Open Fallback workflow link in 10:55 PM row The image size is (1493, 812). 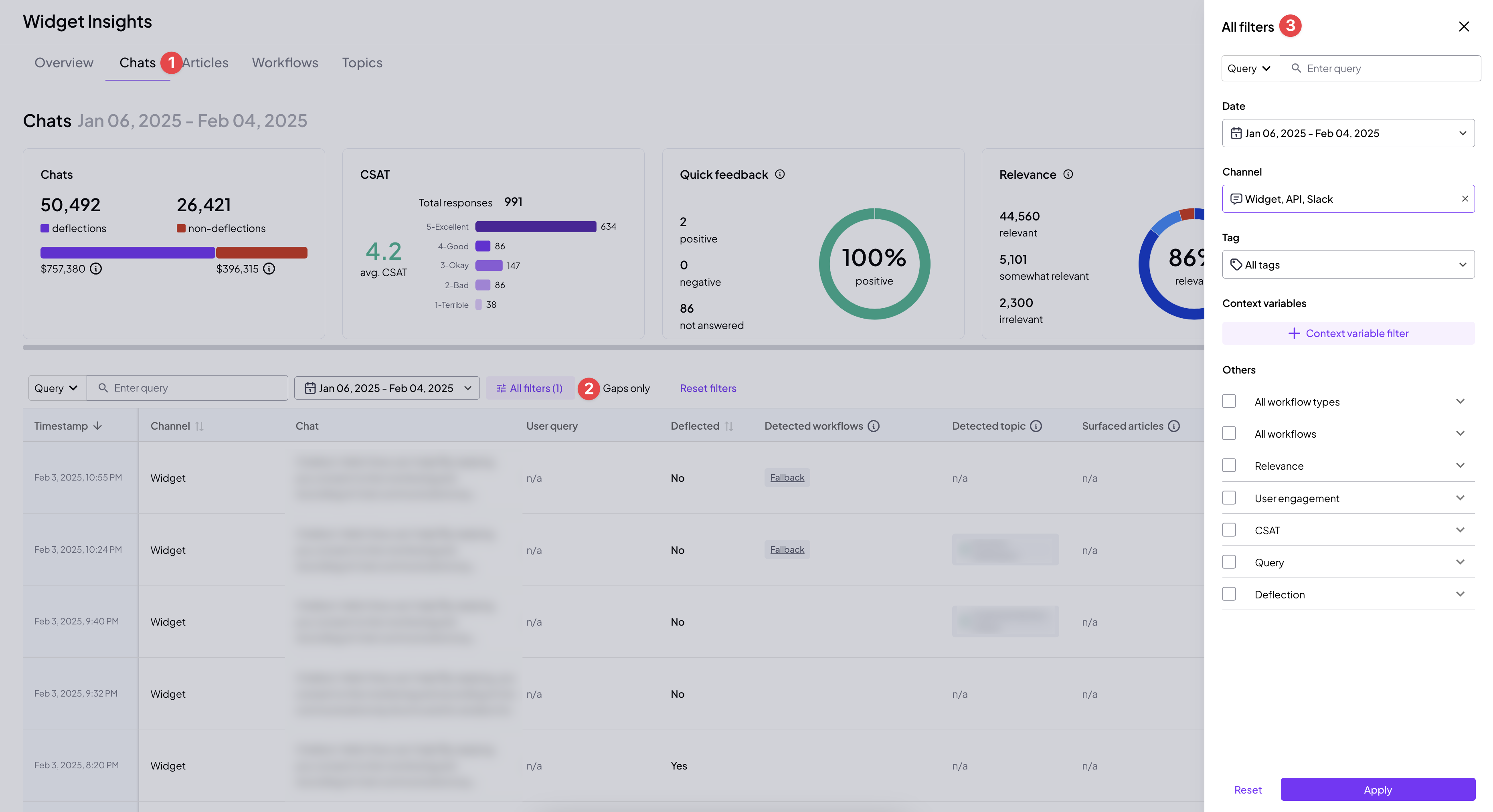(787, 478)
